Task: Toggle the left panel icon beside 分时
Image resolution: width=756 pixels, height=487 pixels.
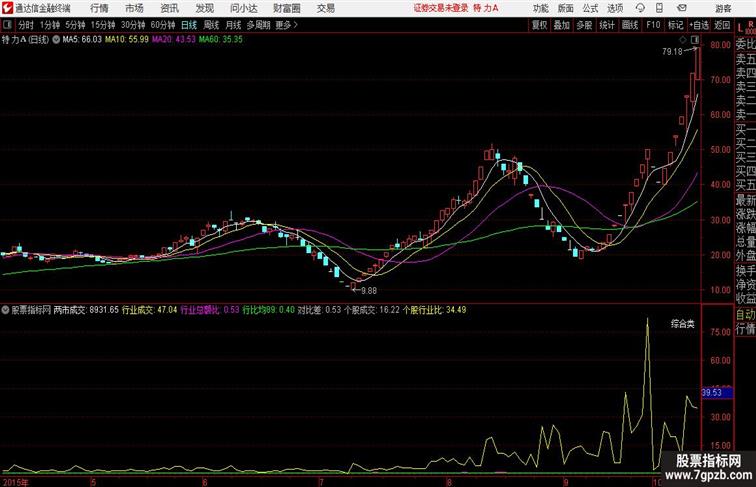Action: [x=7, y=25]
